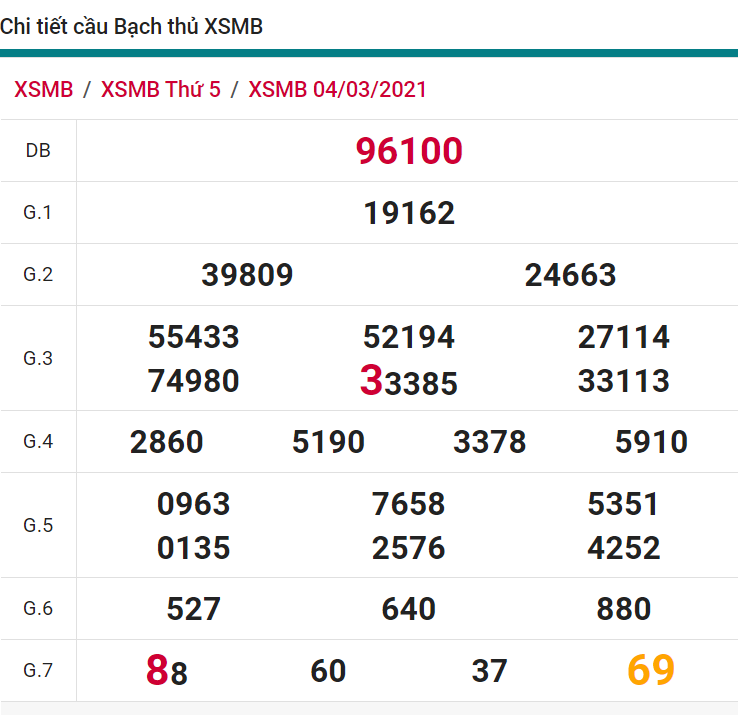
Task: Select third prize number 33113
Action: click(623, 381)
